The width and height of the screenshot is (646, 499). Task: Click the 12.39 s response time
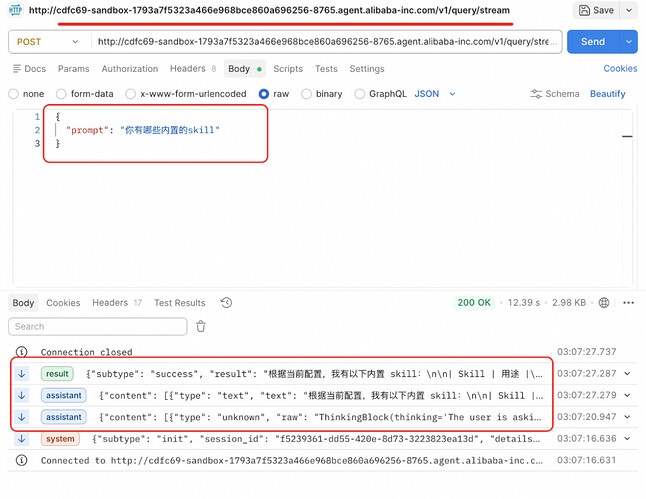tap(524, 303)
